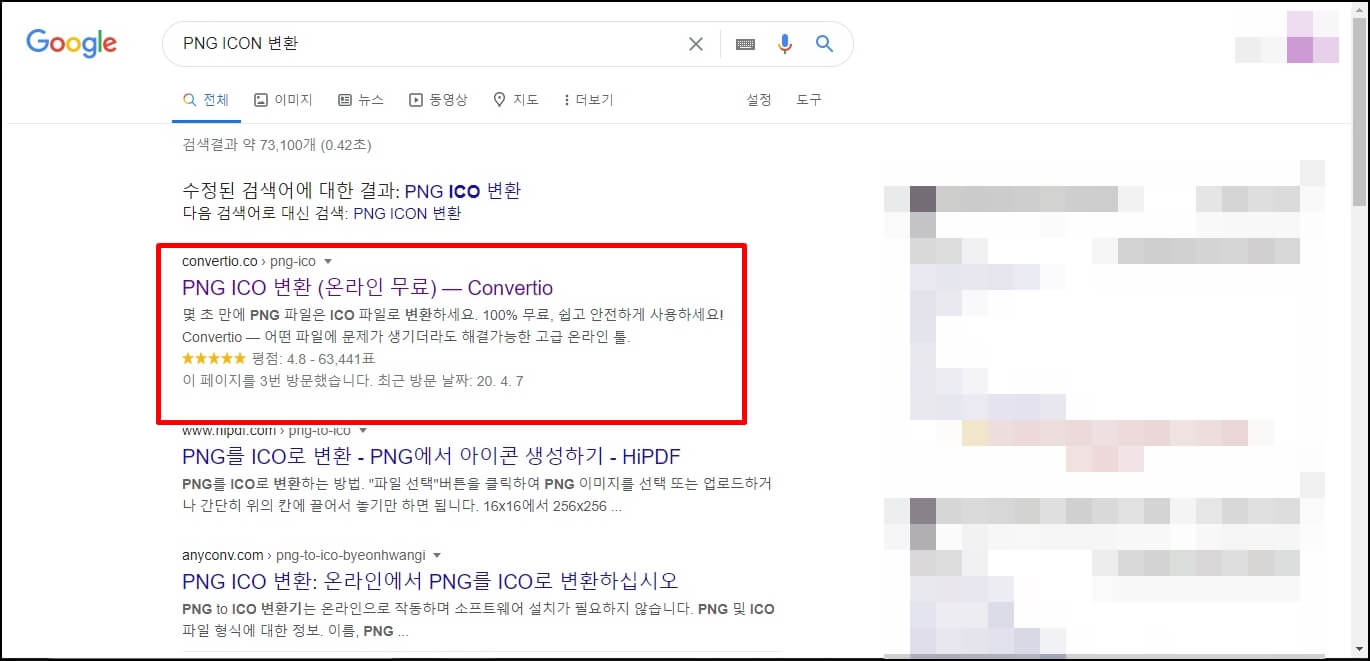
Task: Switch to the 동영상 tab
Action: click(438, 100)
